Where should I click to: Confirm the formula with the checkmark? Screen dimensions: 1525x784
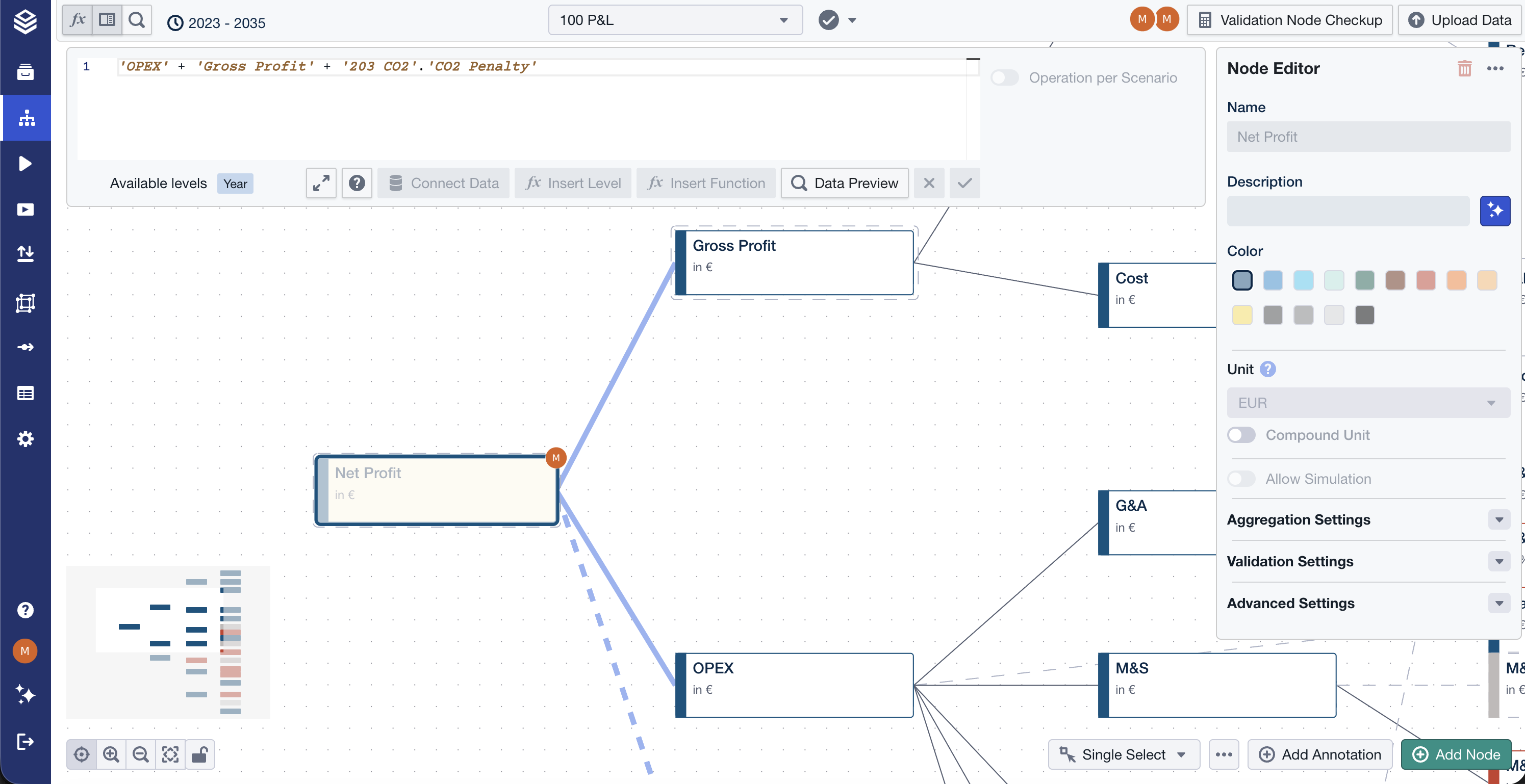pyautogui.click(x=964, y=183)
